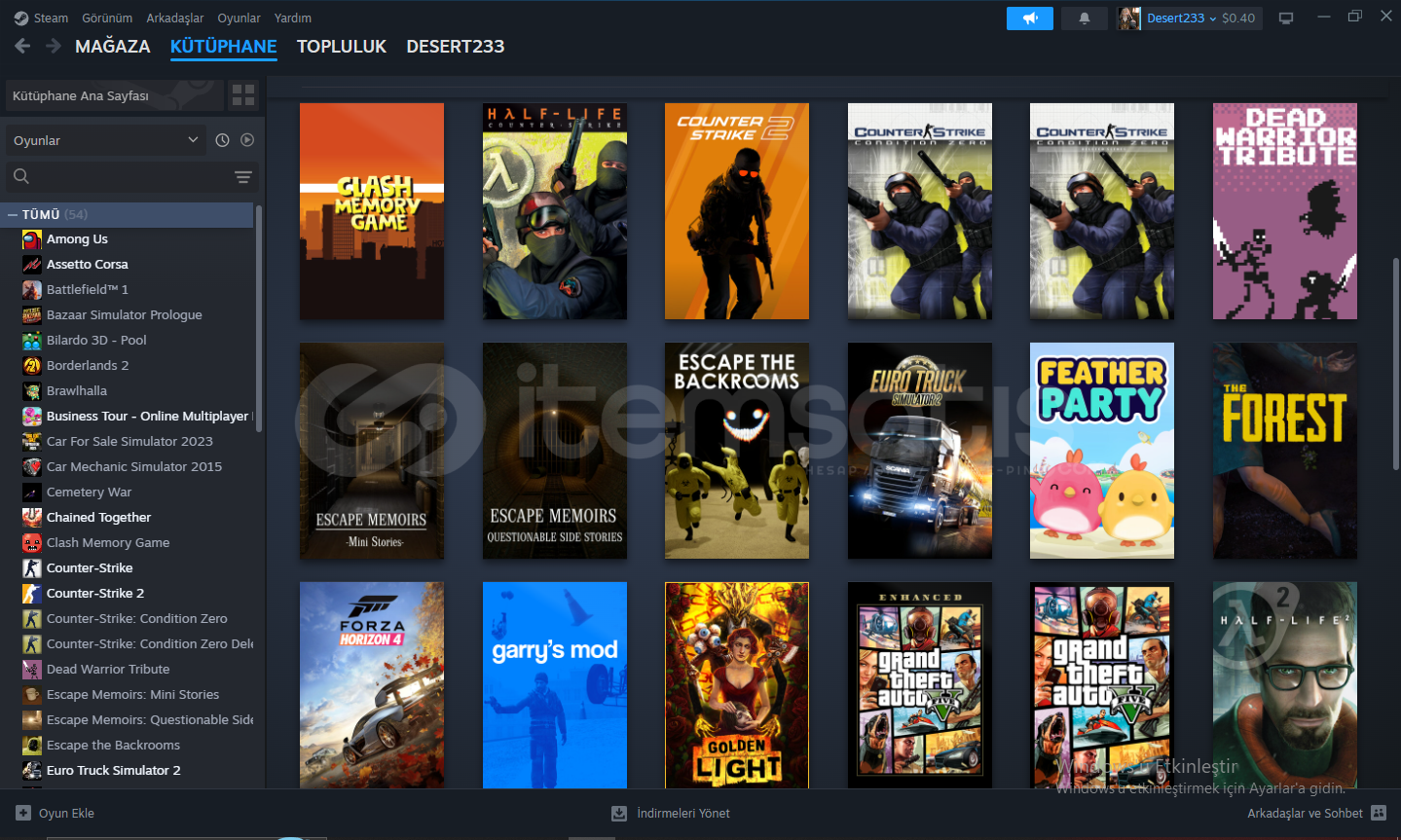Click the $0.40 wallet balance
Image resolution: width=1401 pixels, height=840 pixels.
pos(1238,18)
